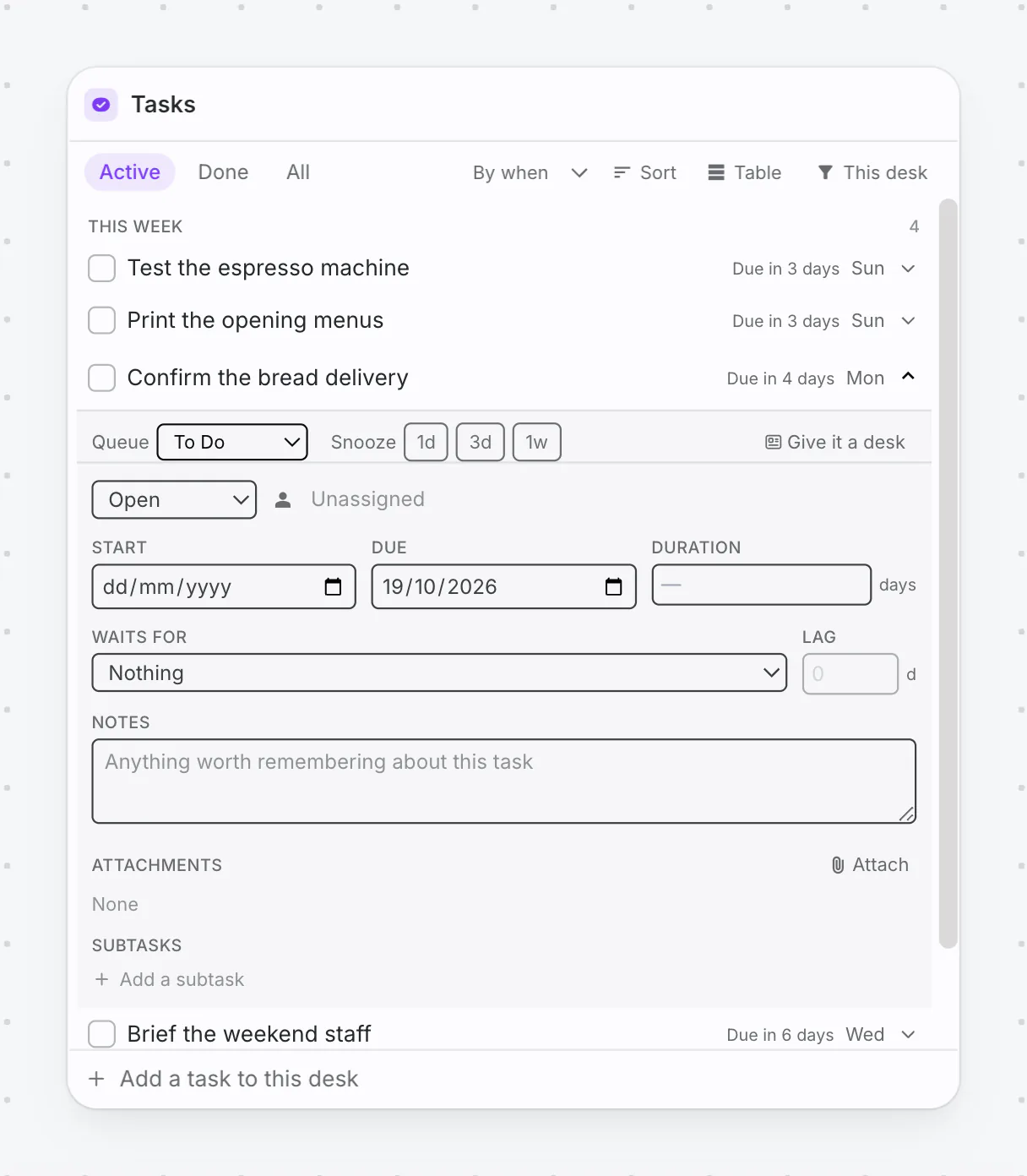Click the LAG days input
1027x1176 pixels.
[x=850, y=674]
